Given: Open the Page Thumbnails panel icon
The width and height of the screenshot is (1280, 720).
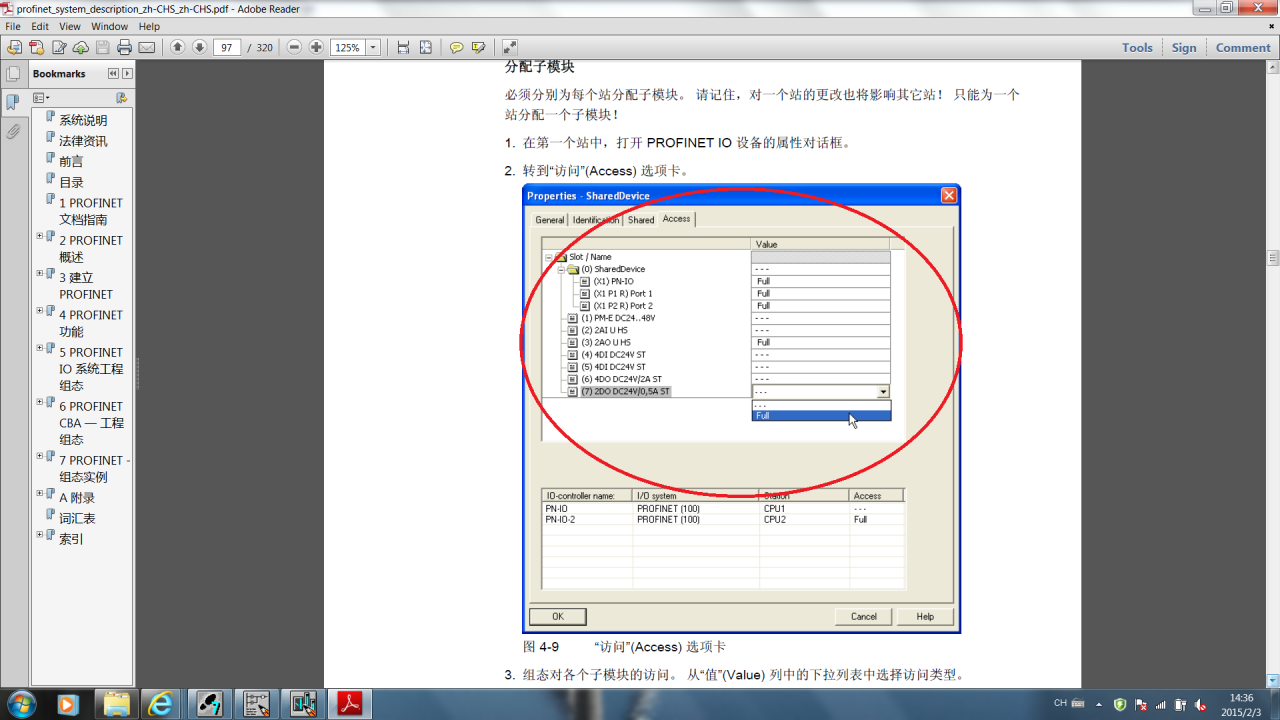Looking at the screenshot, I should pyautogui.click(x=13, y=73).
